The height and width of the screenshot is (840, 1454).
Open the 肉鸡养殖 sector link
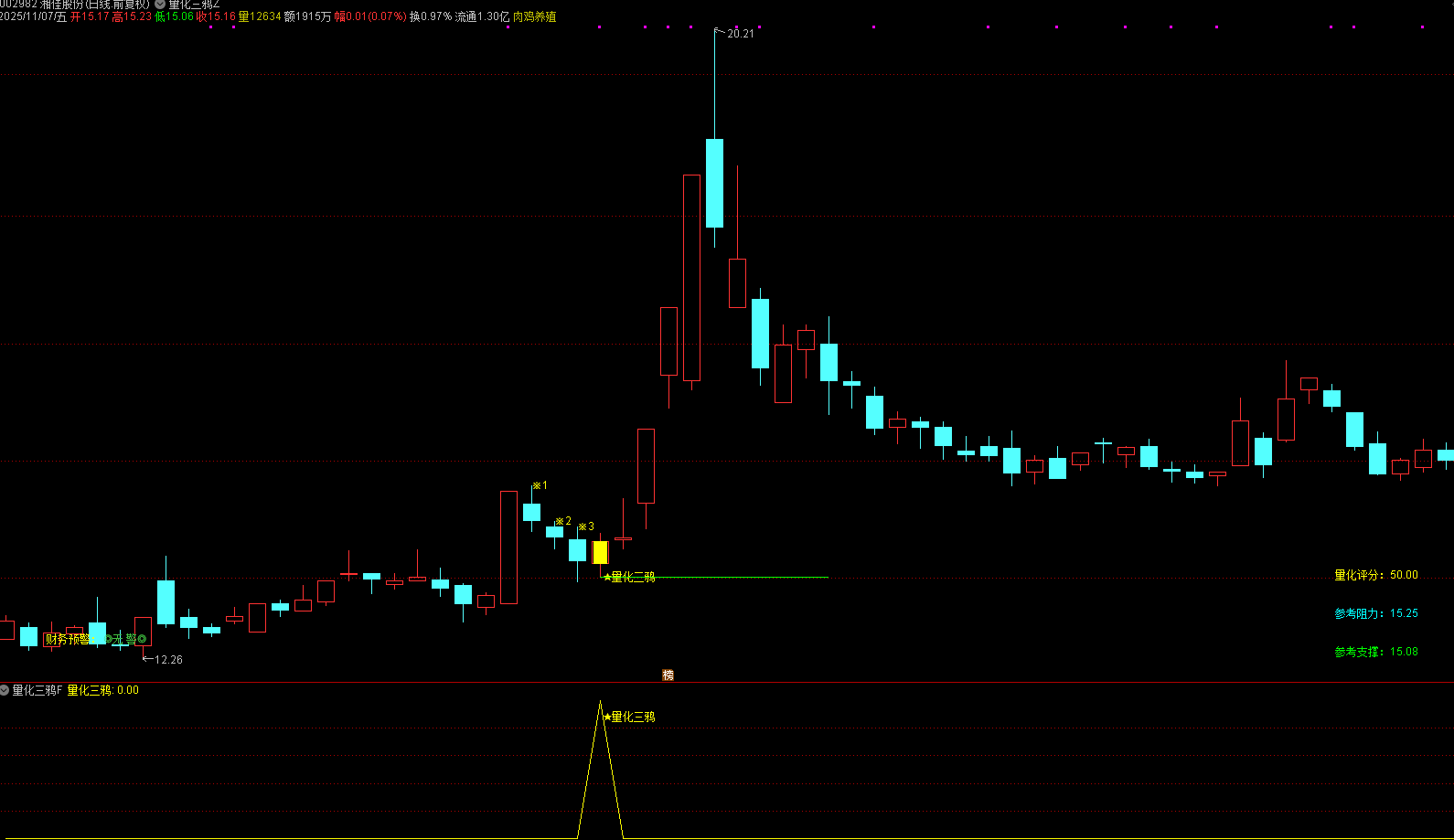click(x=535, y=16)
